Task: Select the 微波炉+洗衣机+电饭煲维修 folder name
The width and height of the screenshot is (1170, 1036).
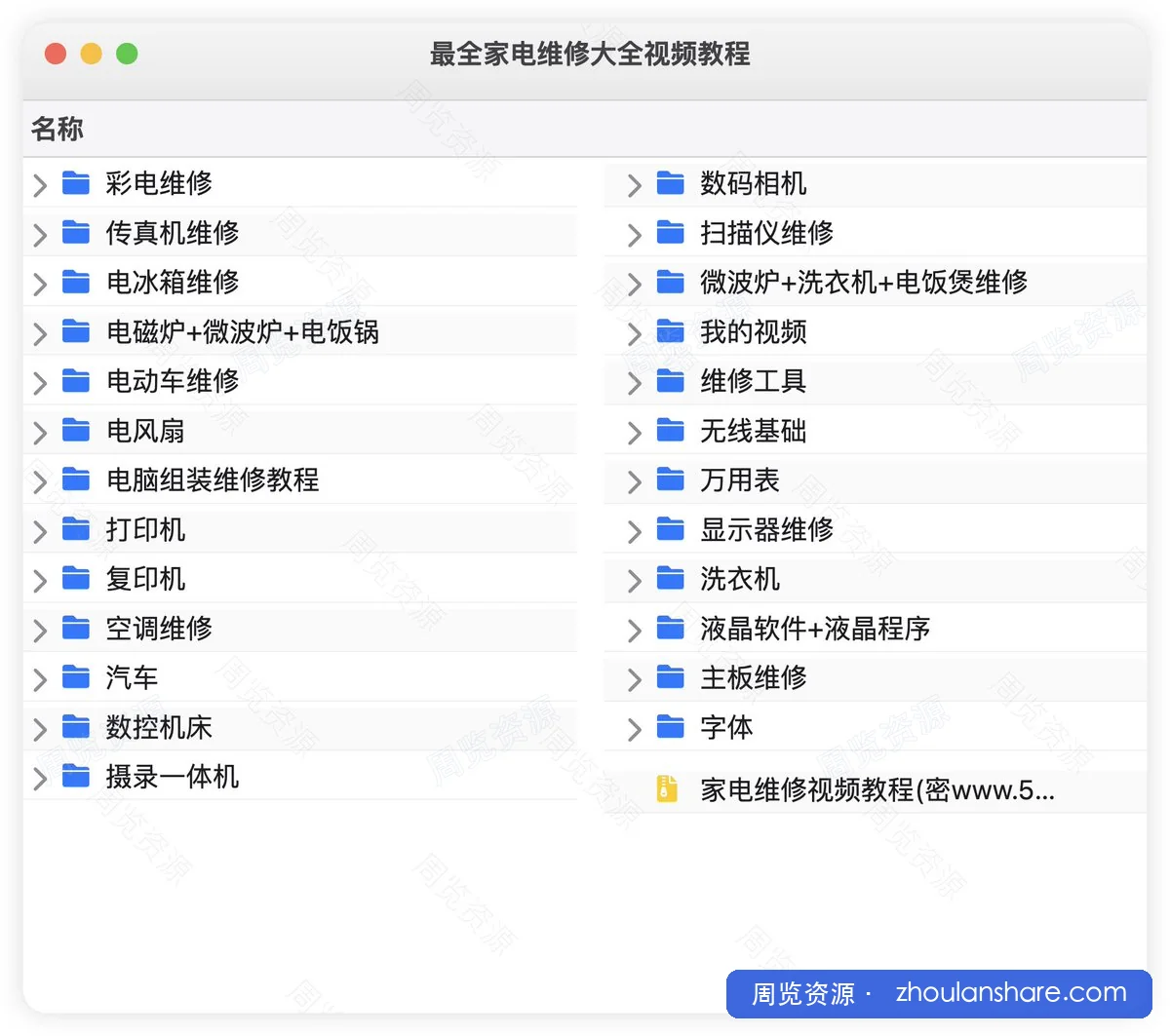Action: coord(864,282)
